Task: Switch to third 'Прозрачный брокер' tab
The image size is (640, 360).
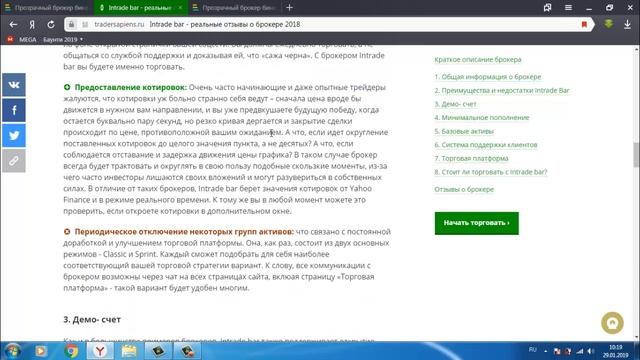Action: (234, 8)
